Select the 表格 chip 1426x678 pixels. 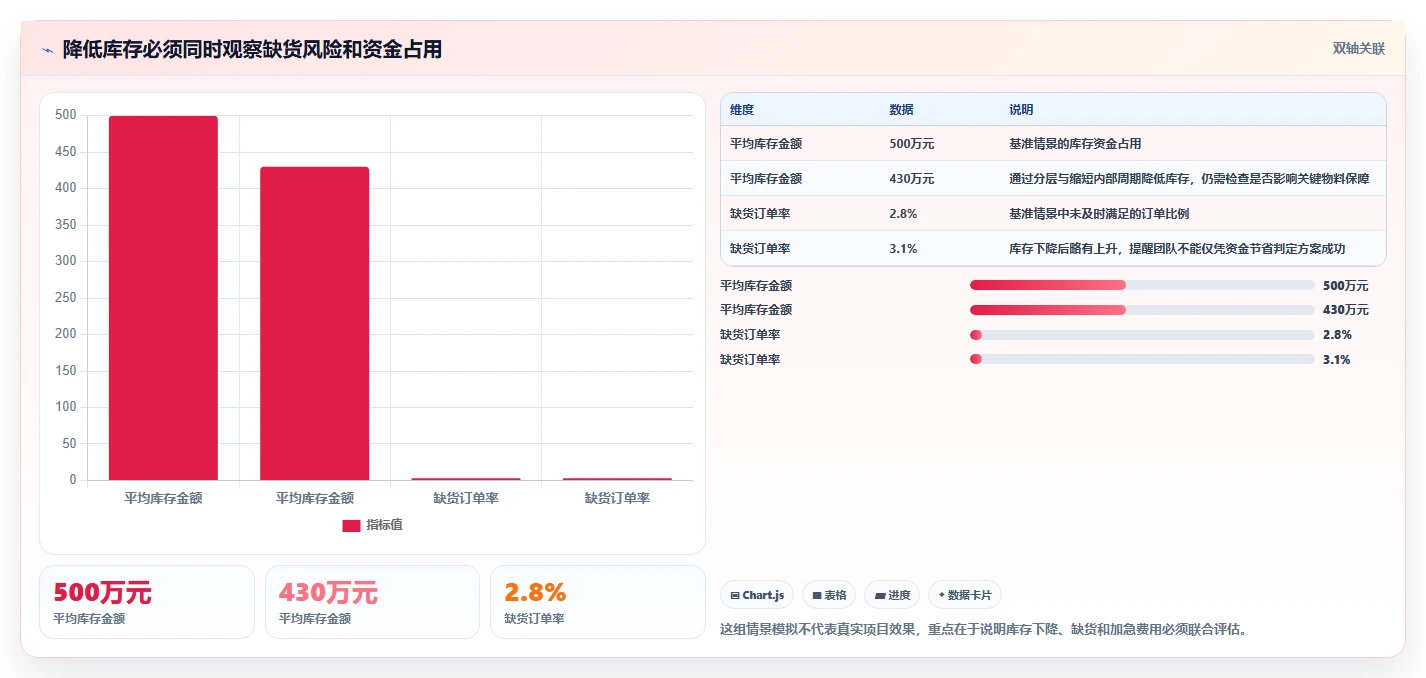829,595
